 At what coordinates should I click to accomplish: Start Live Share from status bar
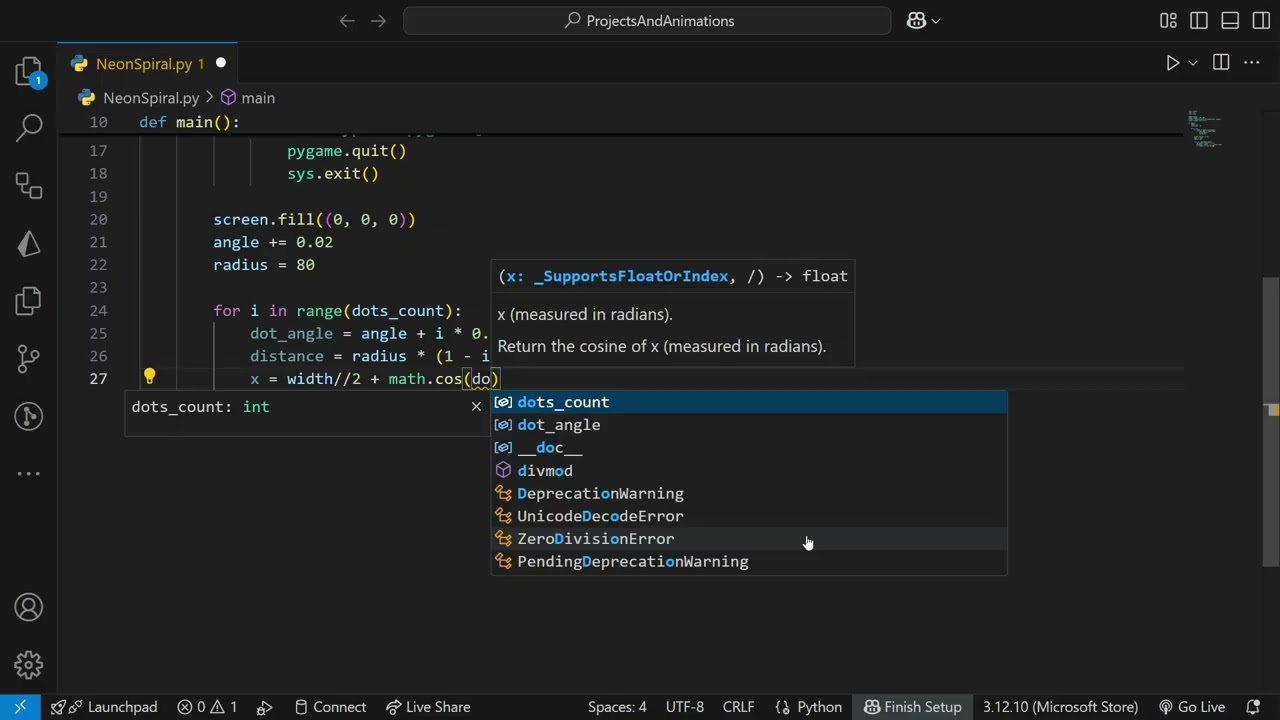[428, 707]
